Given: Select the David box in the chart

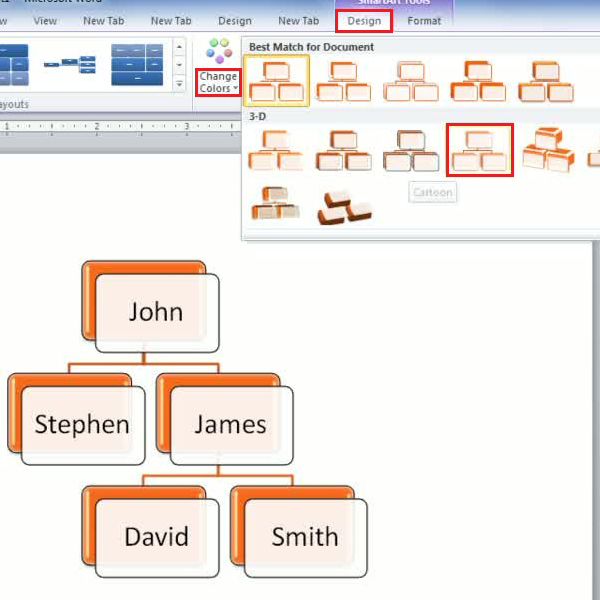Looking at the screenshot, I should [150, 532].
